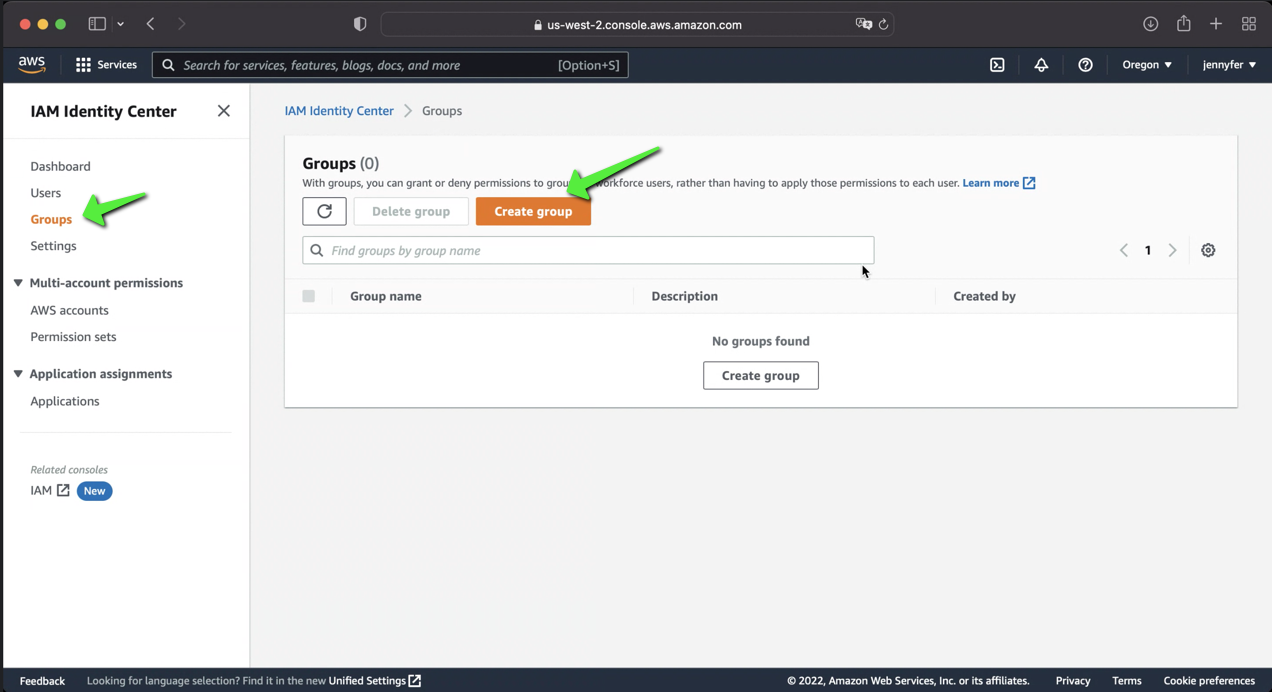Open the IAM external link icon
Viewport: 1272px width, 692px height.
click(63, 490)
